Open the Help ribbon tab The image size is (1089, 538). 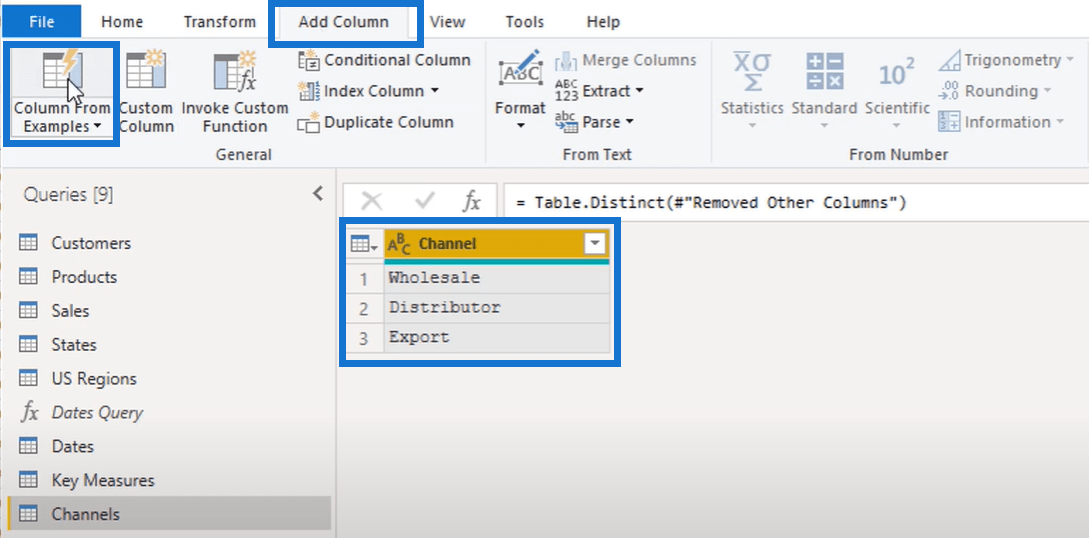pyautogui.click(x=603, y=22)
